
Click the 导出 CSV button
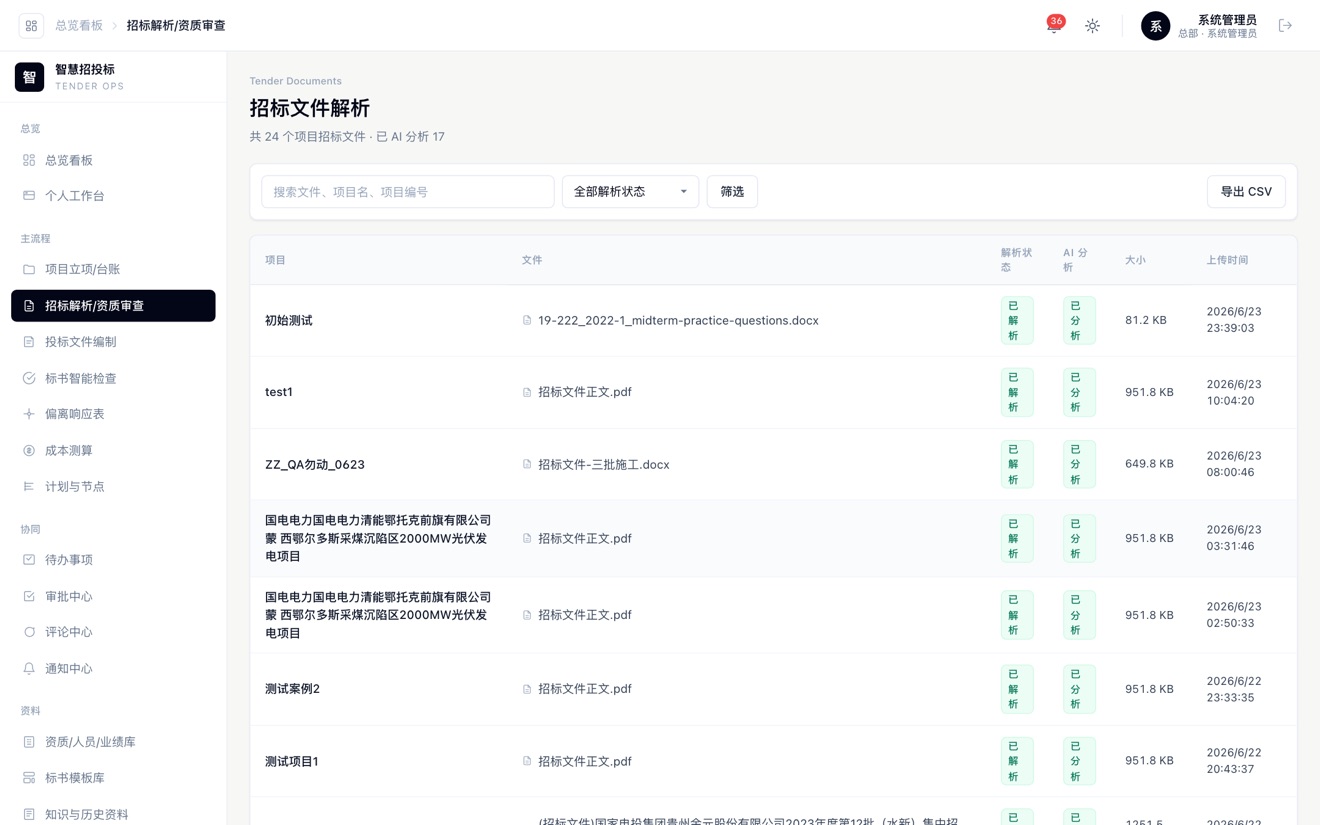[x=1246, y=192]
